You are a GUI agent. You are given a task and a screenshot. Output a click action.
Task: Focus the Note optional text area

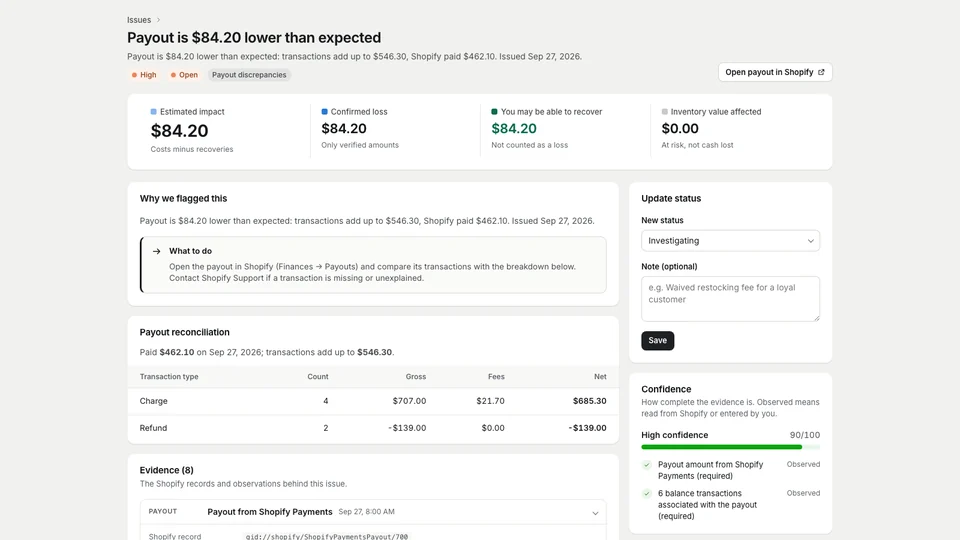tap(730, 299)
